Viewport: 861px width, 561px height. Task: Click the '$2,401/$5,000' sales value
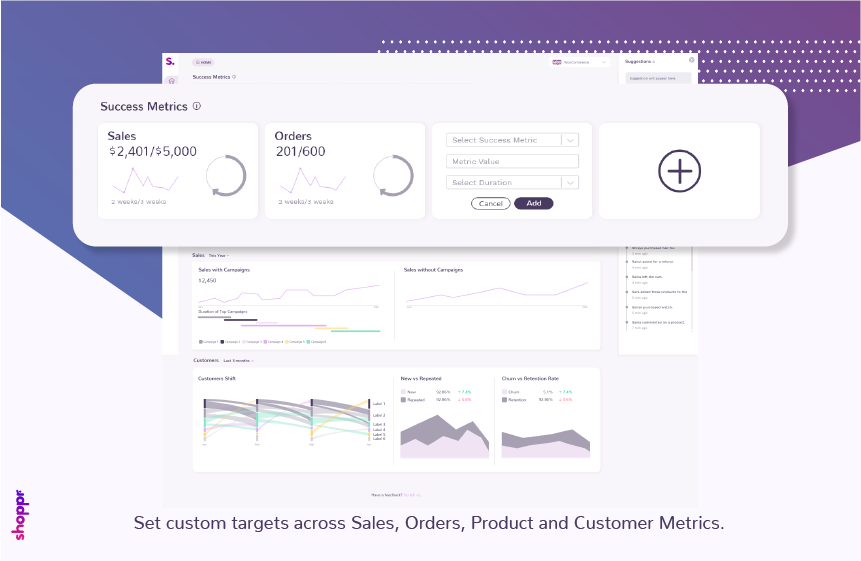(x=153, y=152)
